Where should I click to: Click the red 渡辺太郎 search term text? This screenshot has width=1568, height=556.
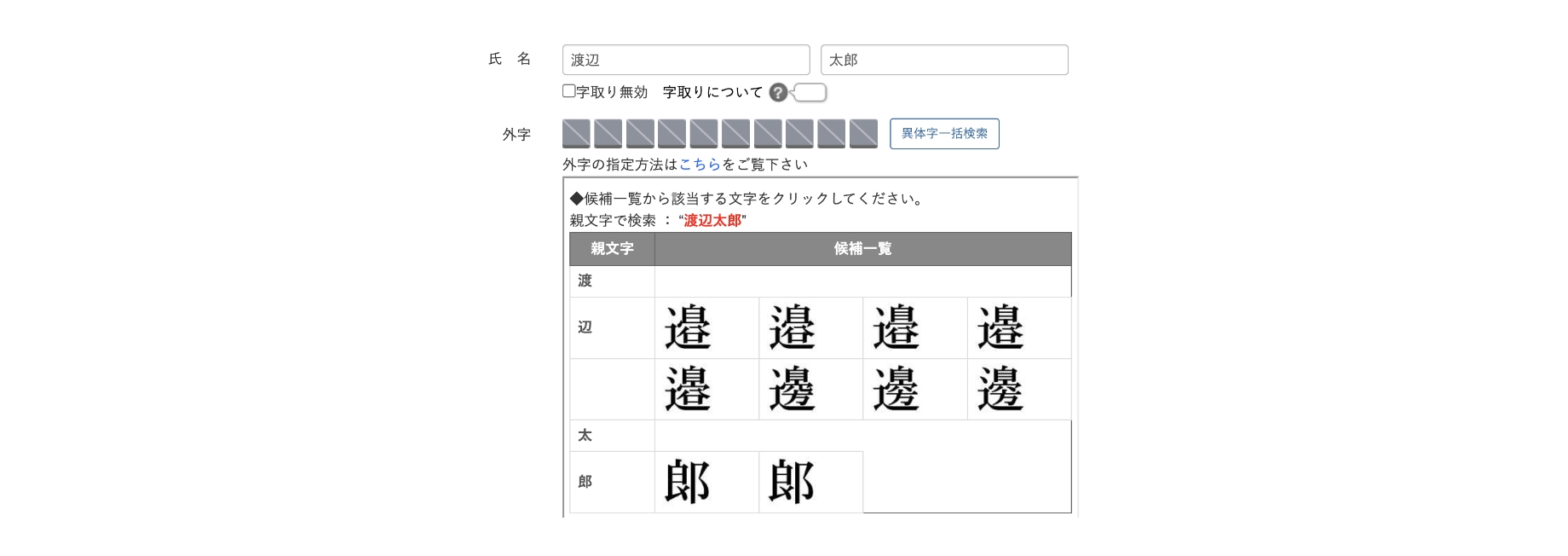pos(712,221)
